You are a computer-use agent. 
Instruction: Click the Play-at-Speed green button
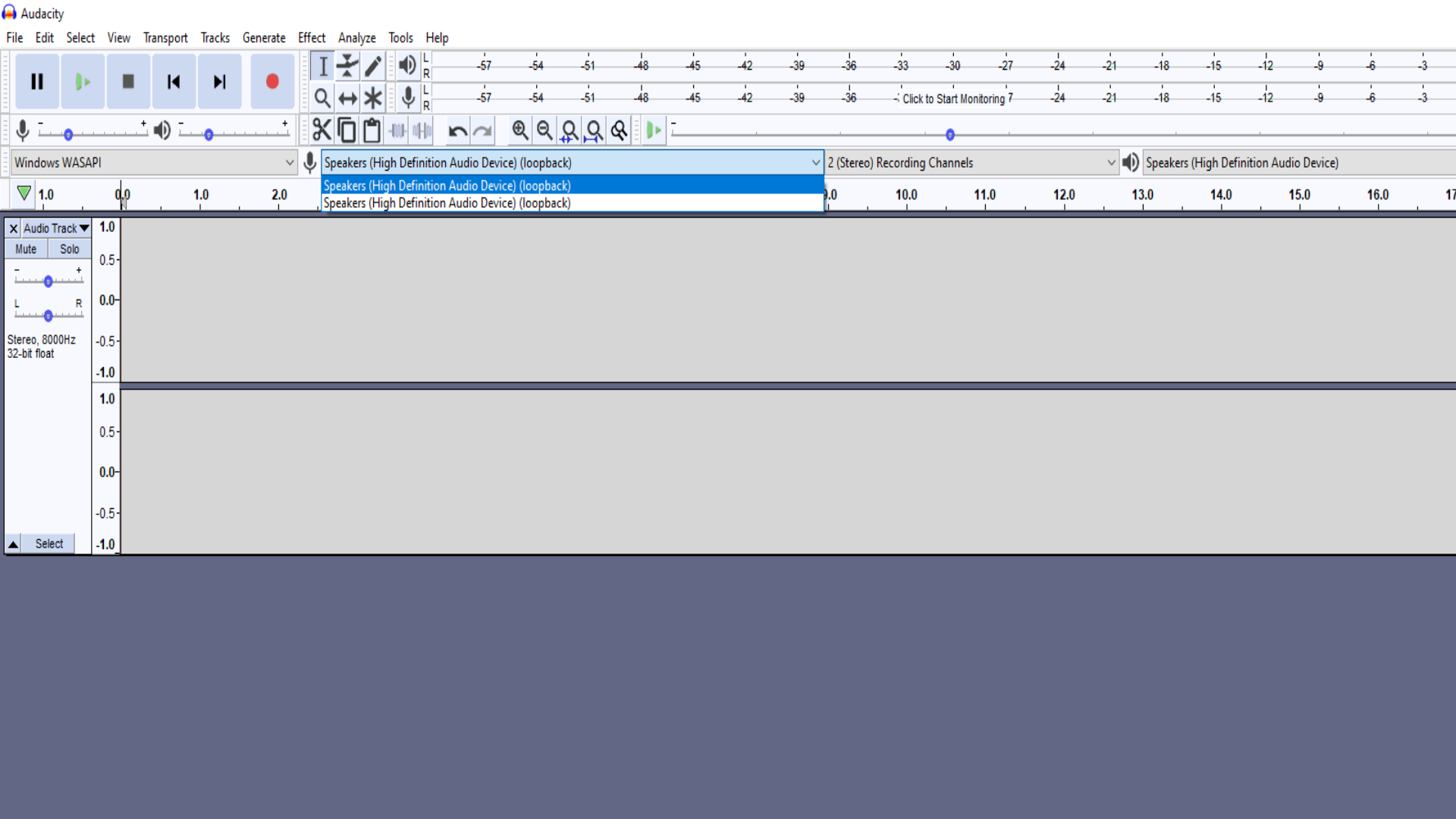click(x=654, y=130)
